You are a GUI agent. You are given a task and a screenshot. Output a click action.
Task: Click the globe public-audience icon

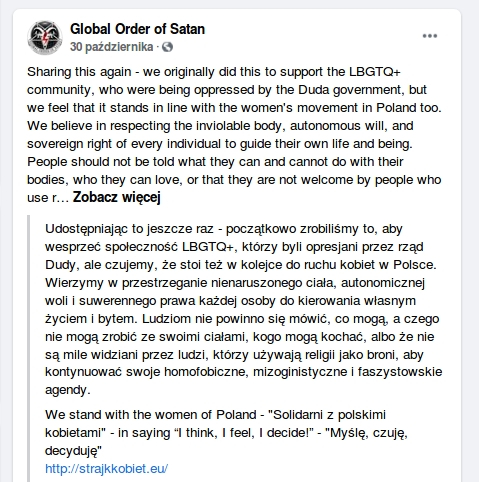tap(167, 47)
